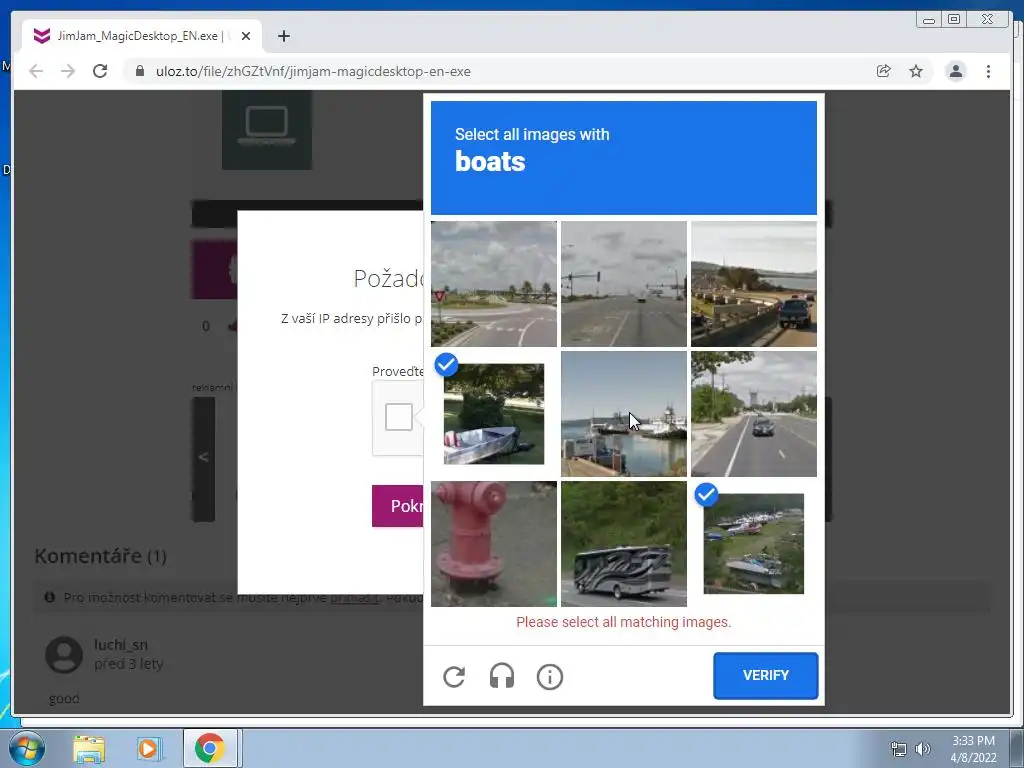Click the VERIFY button
The height and width of the screenshot is (768, 1024).
click(x=765, y=675)
